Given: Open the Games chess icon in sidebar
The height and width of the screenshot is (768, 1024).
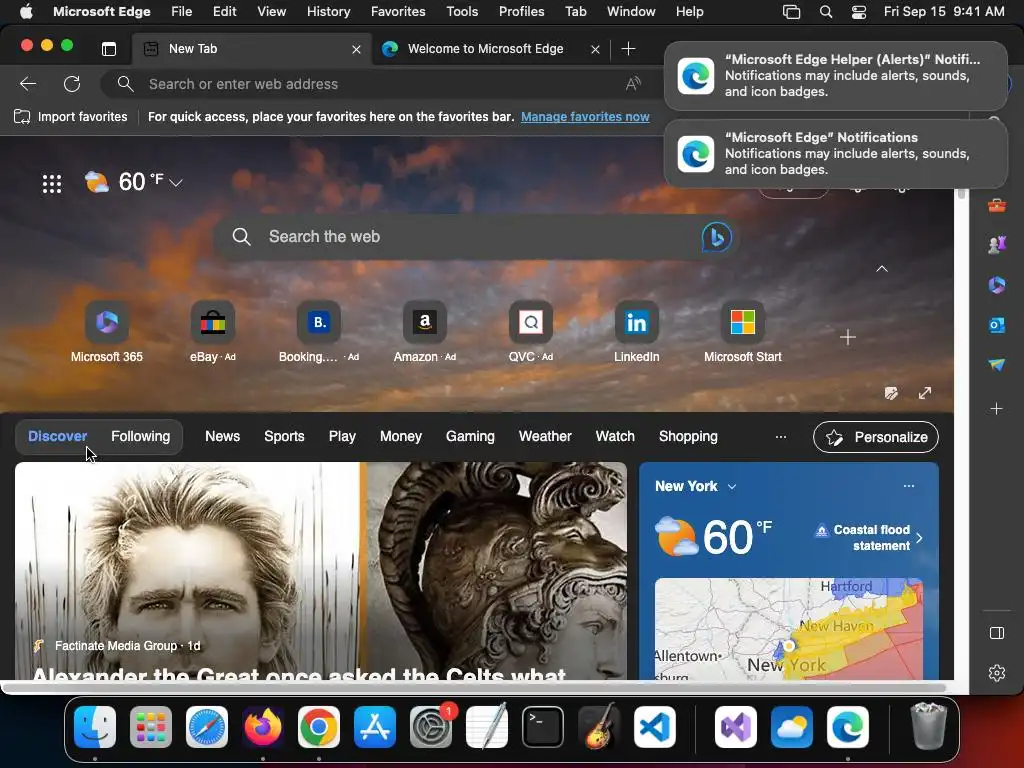Looking at the screenshot, I should (x=997, y=245).
